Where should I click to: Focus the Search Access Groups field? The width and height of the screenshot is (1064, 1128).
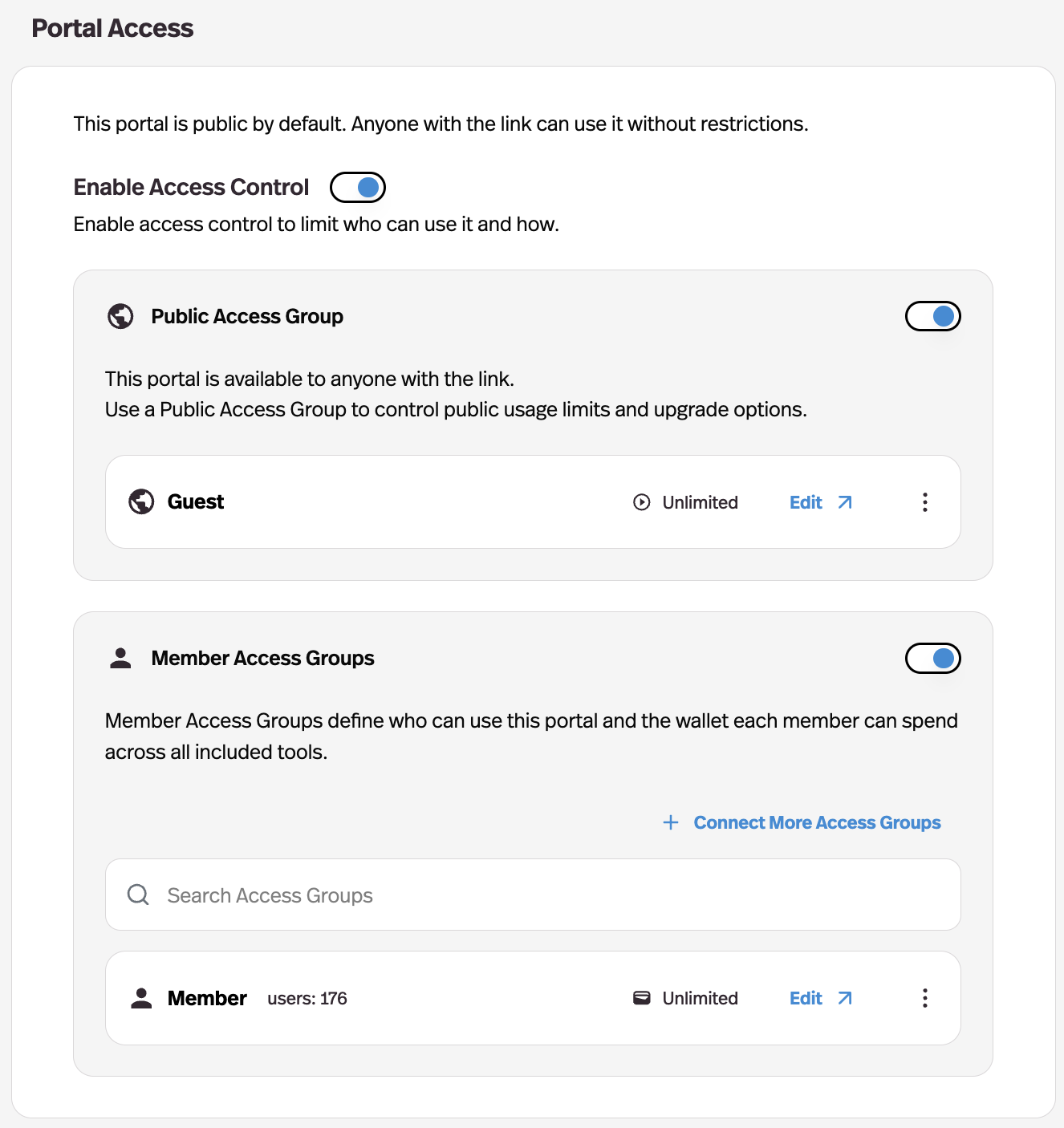click(533, 895)
